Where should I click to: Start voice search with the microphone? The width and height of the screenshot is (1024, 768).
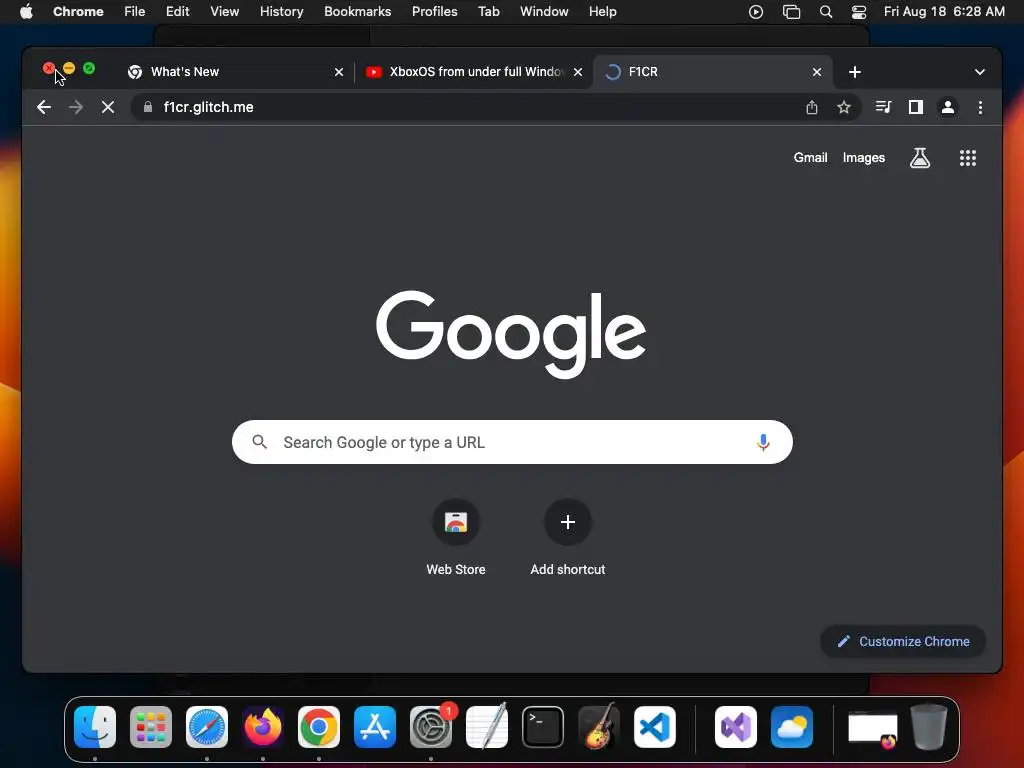(763, 442)
